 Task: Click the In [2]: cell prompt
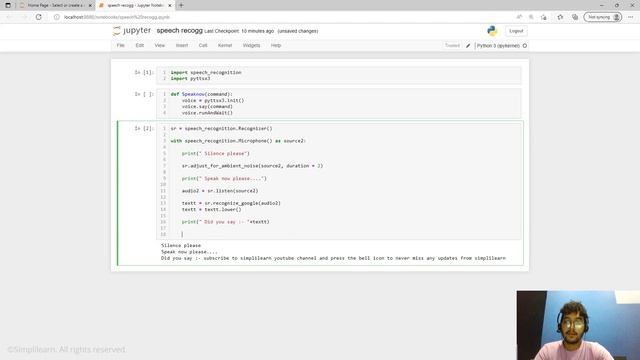pos(144,128)
